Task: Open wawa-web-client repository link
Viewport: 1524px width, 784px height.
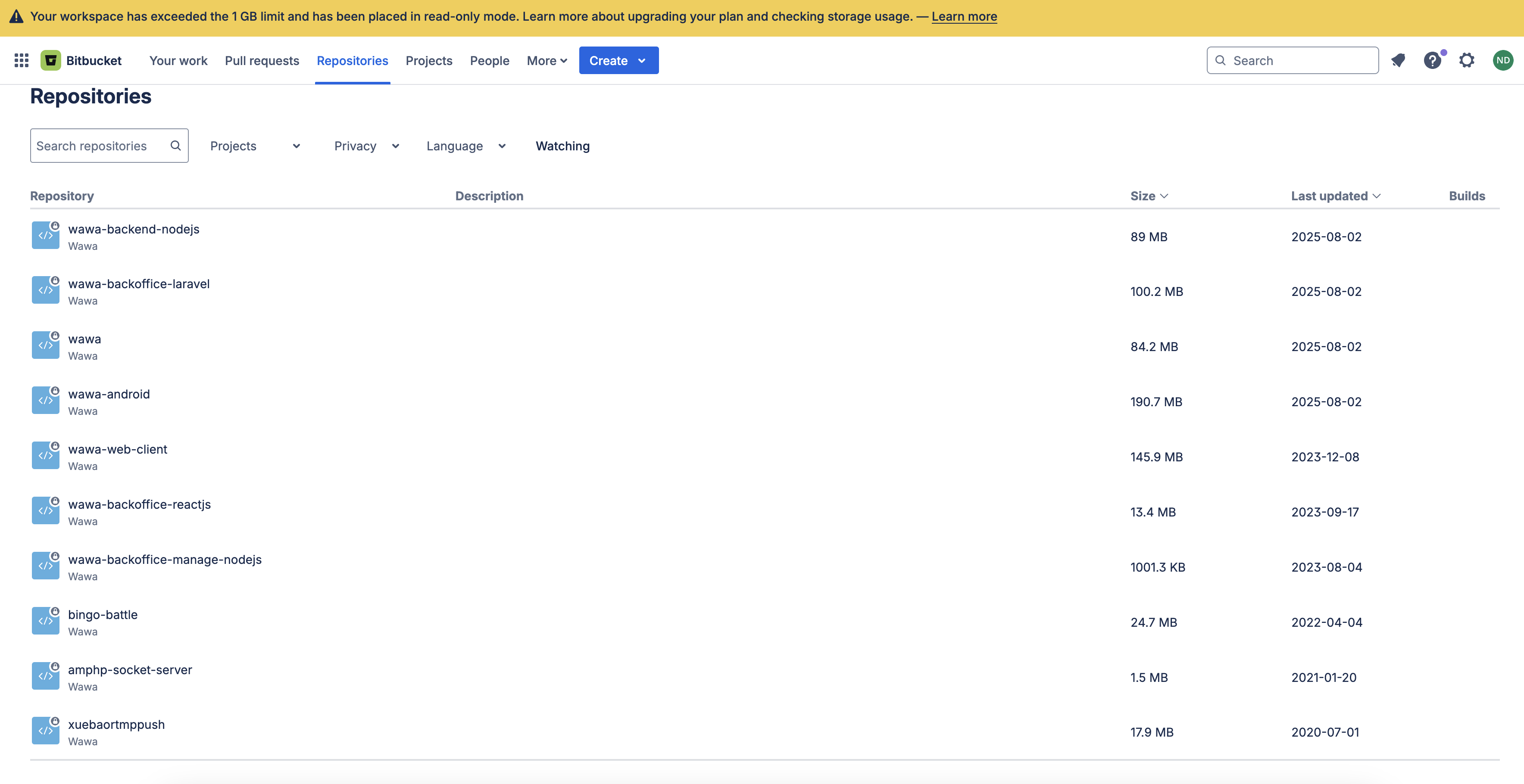Action: tap(118, 449)
